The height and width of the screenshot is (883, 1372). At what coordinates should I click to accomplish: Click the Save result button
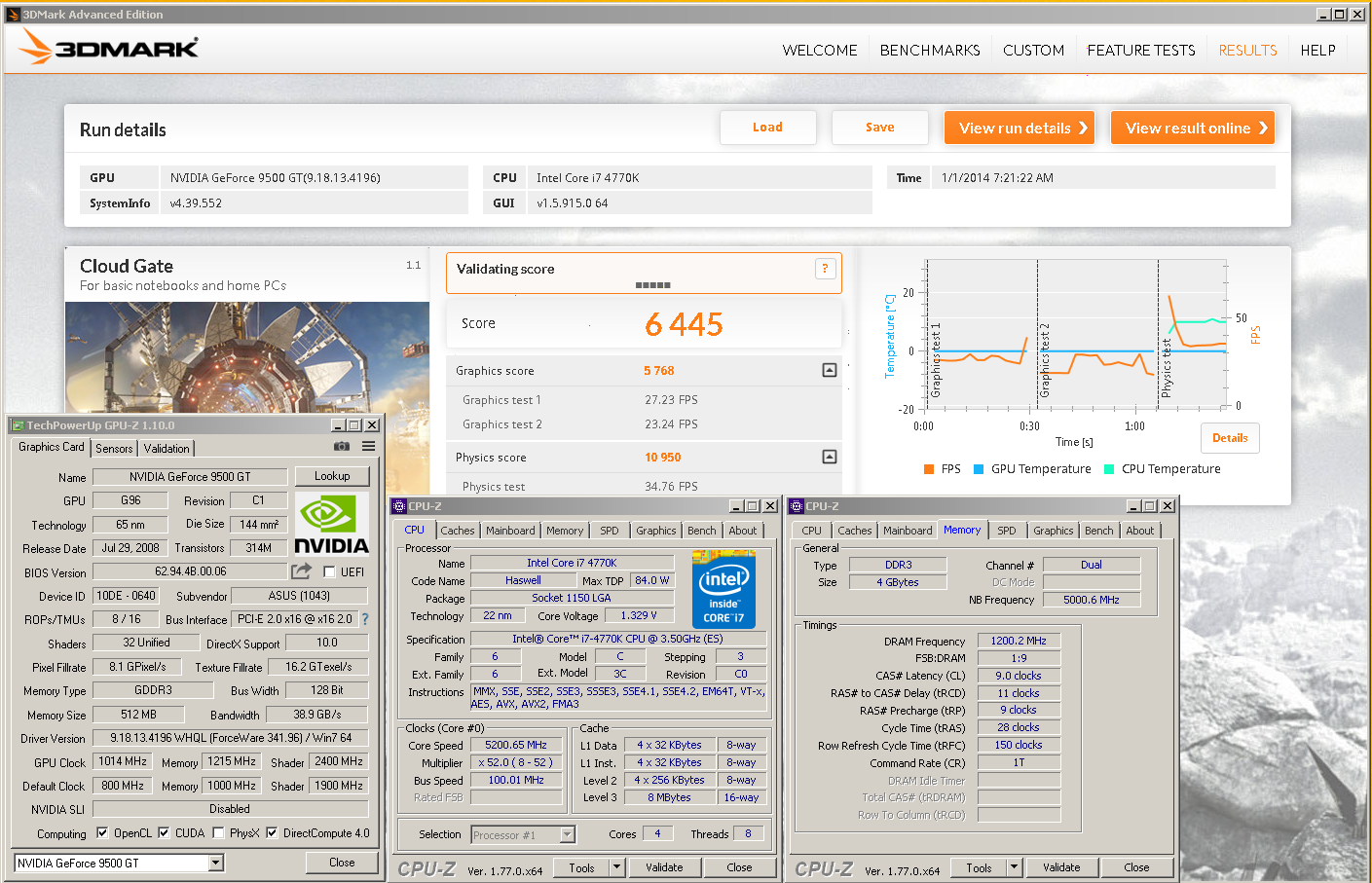point(879,128)
